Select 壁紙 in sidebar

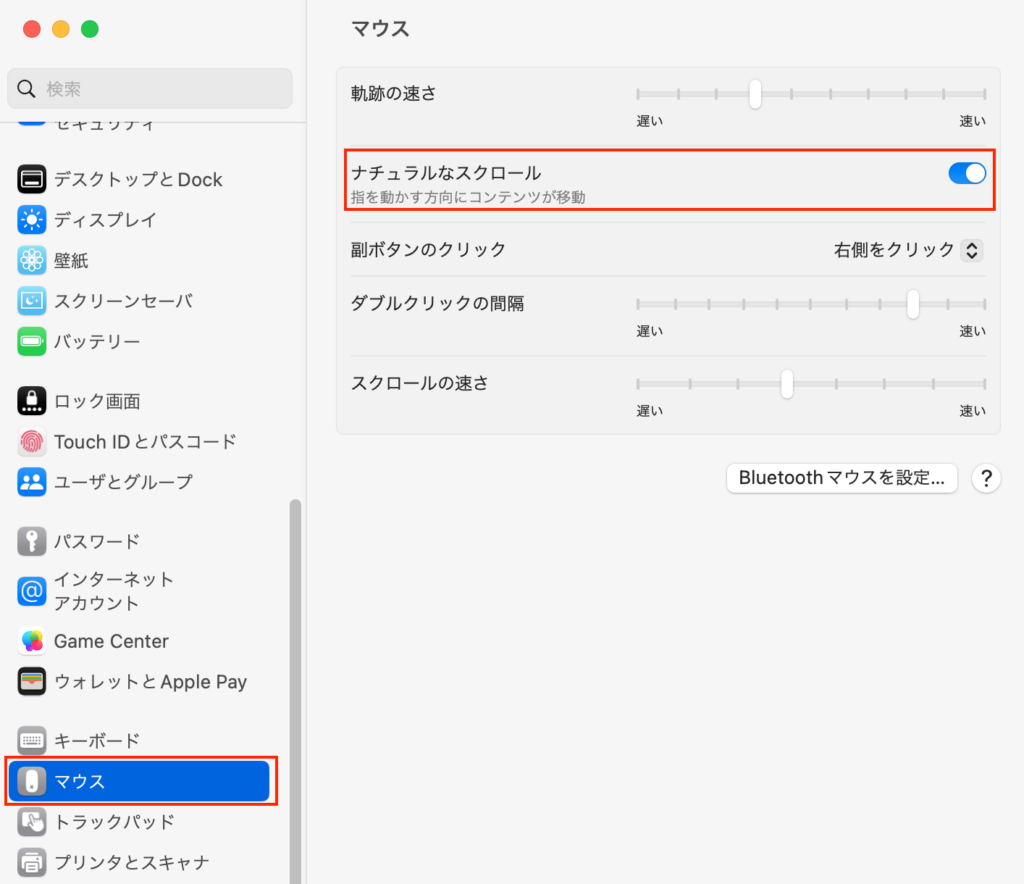pyautogui.click(x=138, y=260)
